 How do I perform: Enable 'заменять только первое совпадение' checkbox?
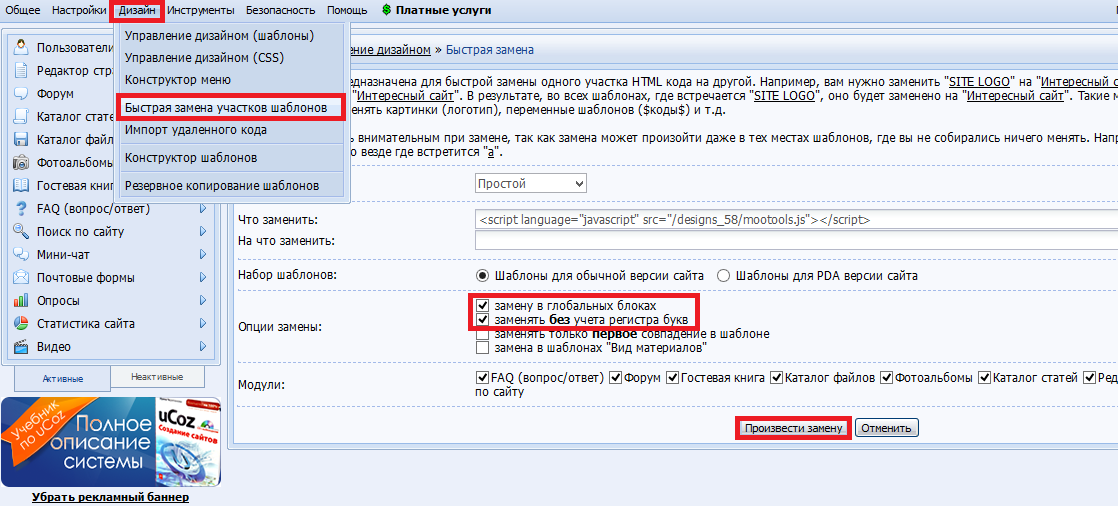[x=483, y=334]
